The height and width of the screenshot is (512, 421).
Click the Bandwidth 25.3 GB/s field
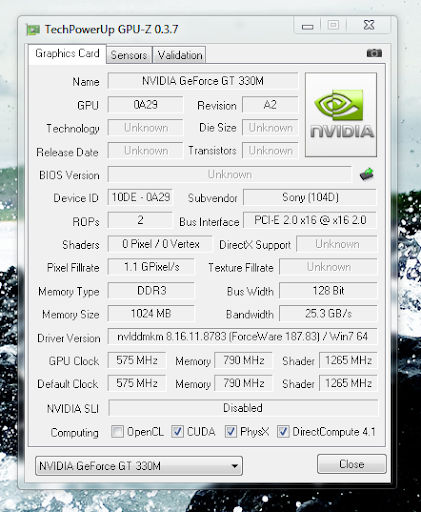[328, 313]
